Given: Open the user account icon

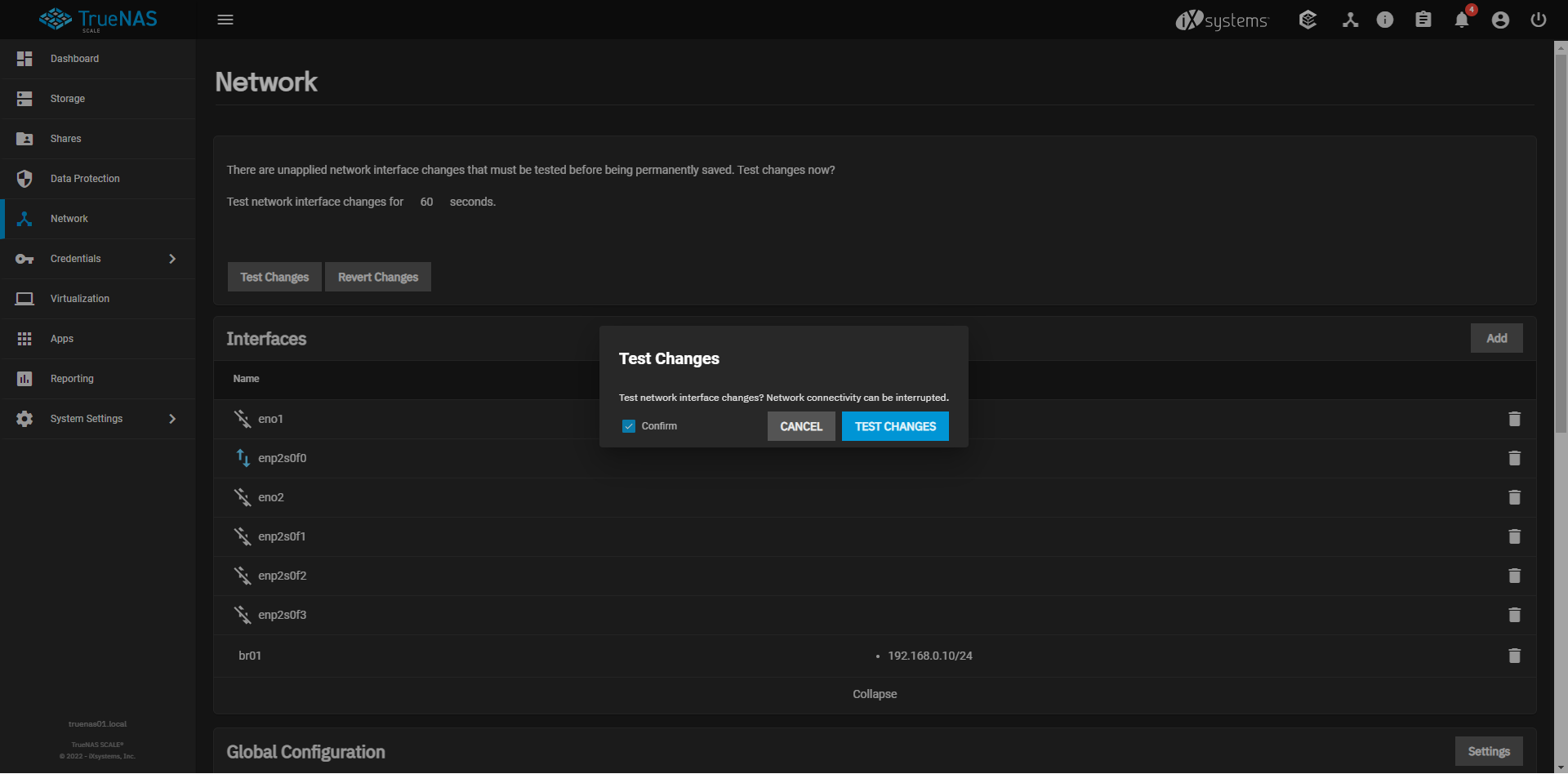Looking at the screenshot, I should pos(1500,20).
